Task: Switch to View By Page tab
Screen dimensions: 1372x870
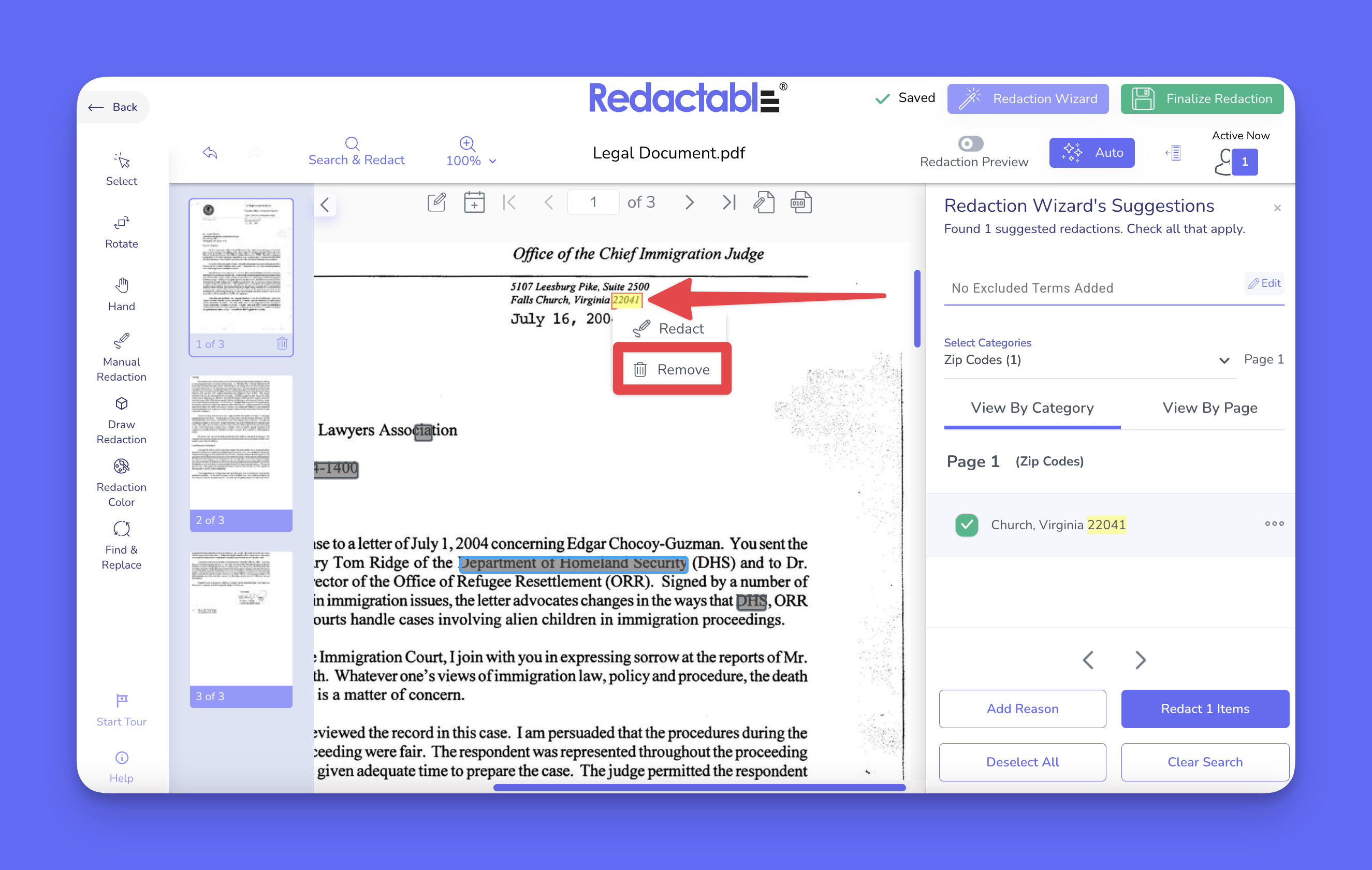Action: click(1209, 408)
